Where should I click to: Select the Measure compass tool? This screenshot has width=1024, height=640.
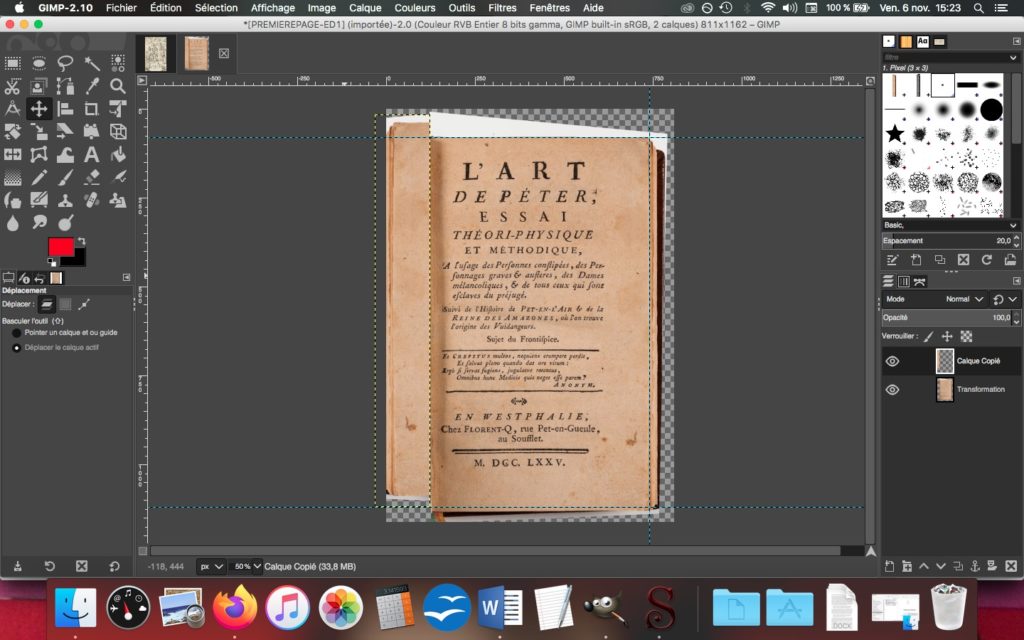tap(12, 108)
